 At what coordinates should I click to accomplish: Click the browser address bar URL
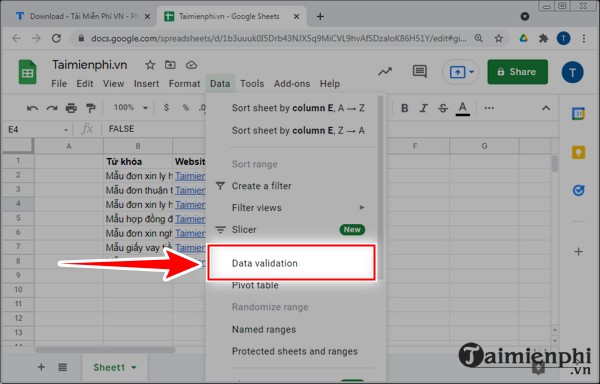(x=279, y=38)
